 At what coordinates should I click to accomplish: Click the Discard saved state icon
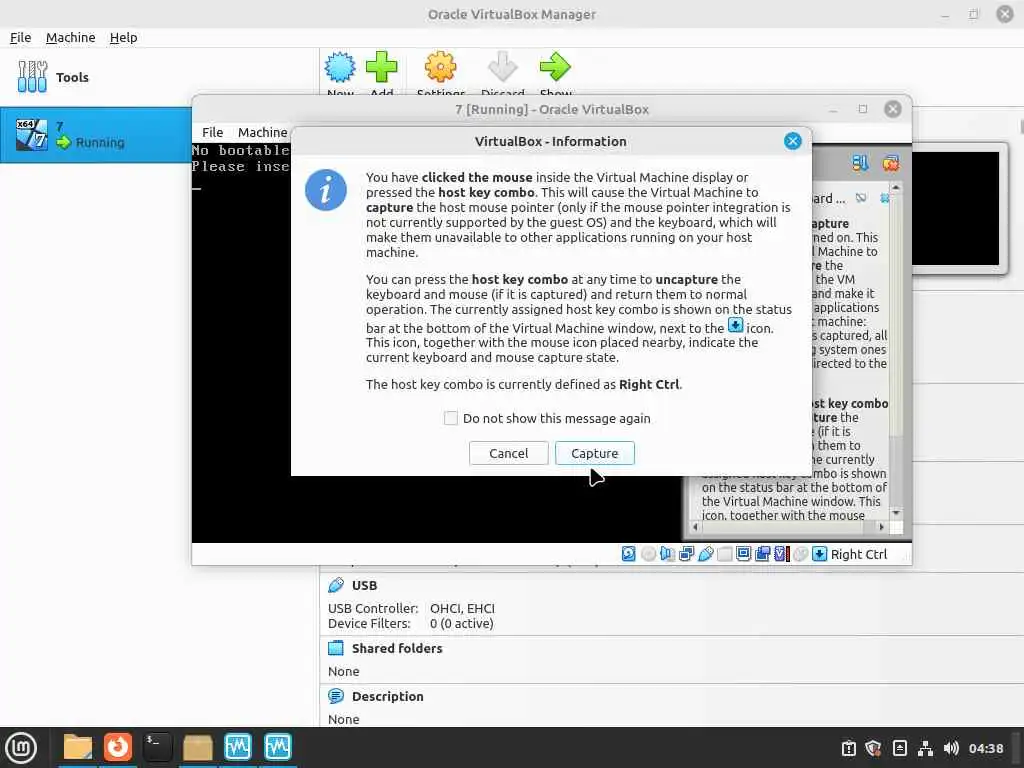pyautogui.click(x=502, y=67)
